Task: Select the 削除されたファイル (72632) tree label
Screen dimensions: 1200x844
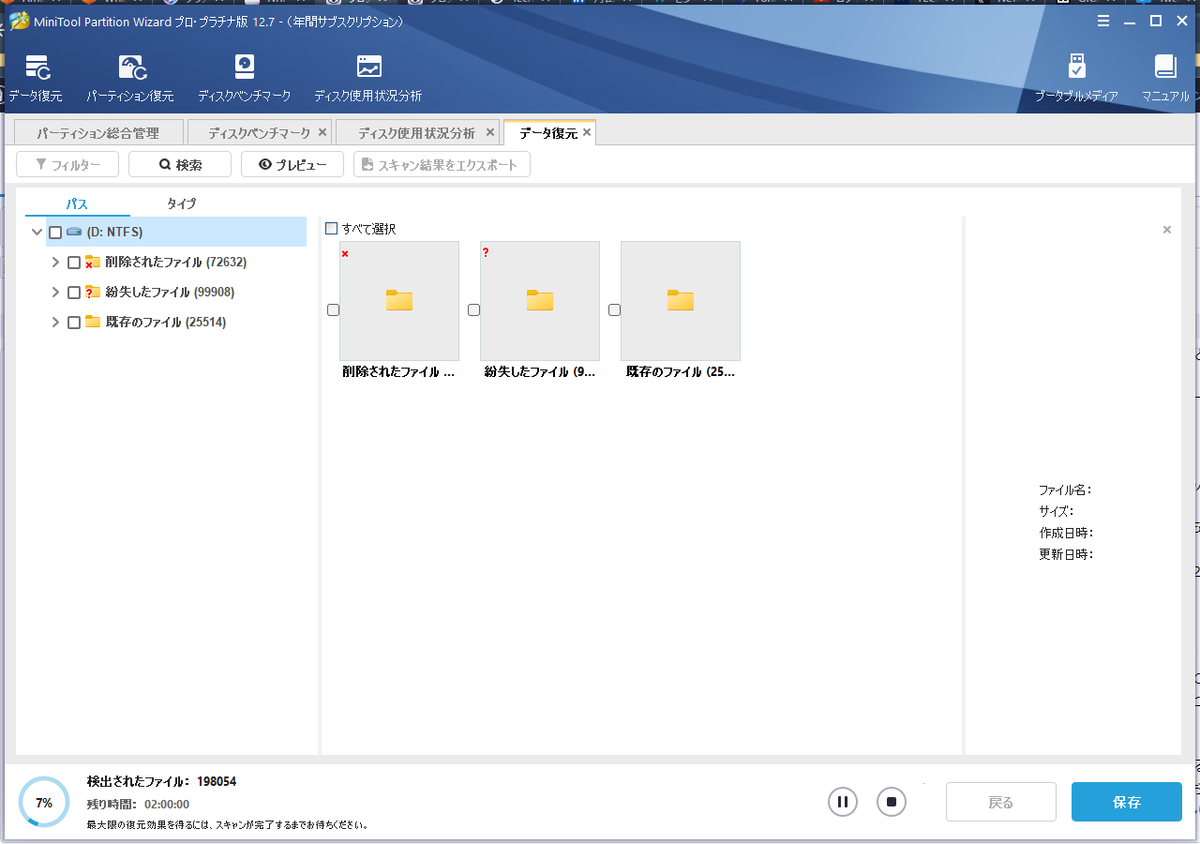Action: [176, 262]
